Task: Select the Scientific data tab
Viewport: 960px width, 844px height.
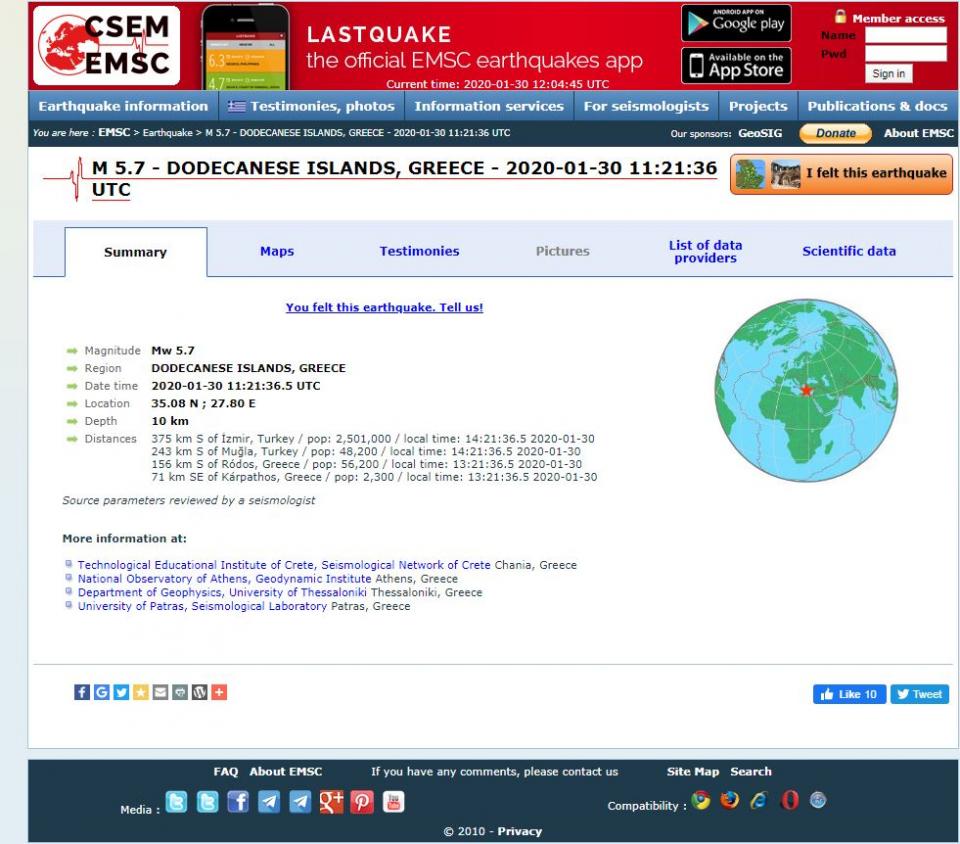Action: (x=849, y=251)
